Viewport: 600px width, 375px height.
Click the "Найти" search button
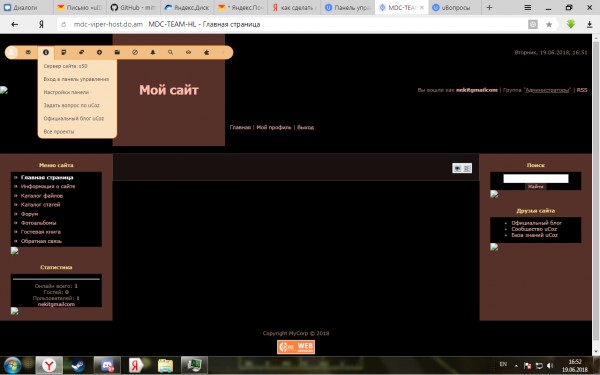pos(536,187)
